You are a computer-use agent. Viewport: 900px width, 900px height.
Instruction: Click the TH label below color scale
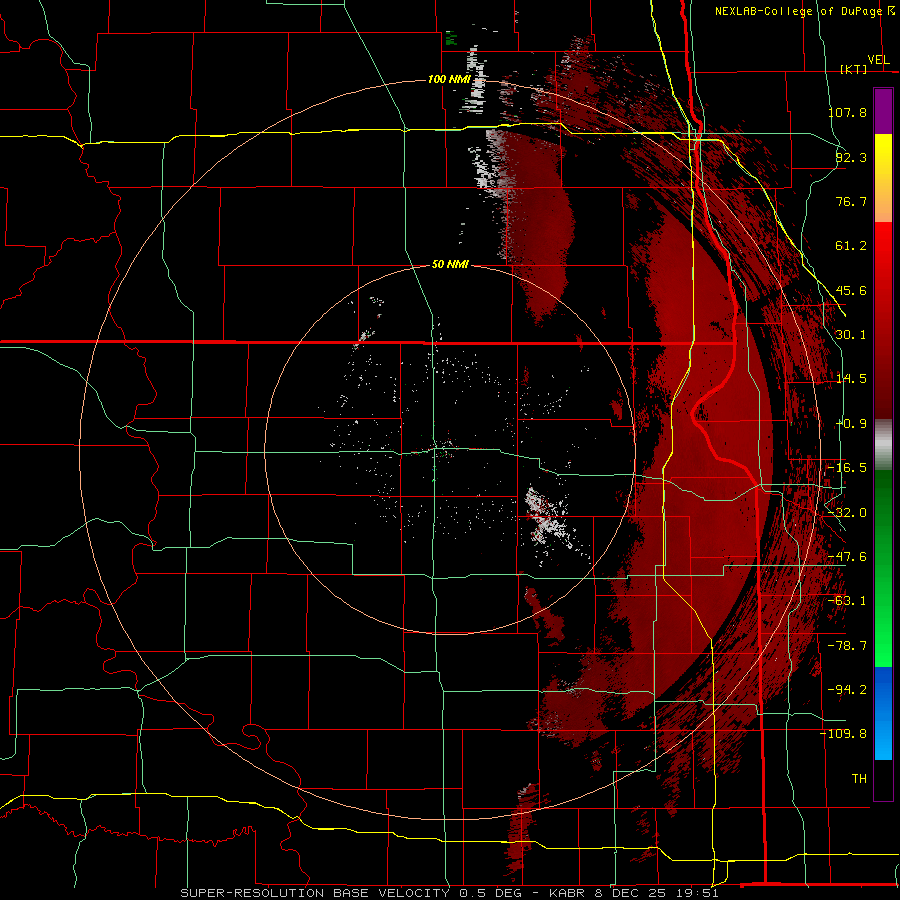click(x=859, y=779)
